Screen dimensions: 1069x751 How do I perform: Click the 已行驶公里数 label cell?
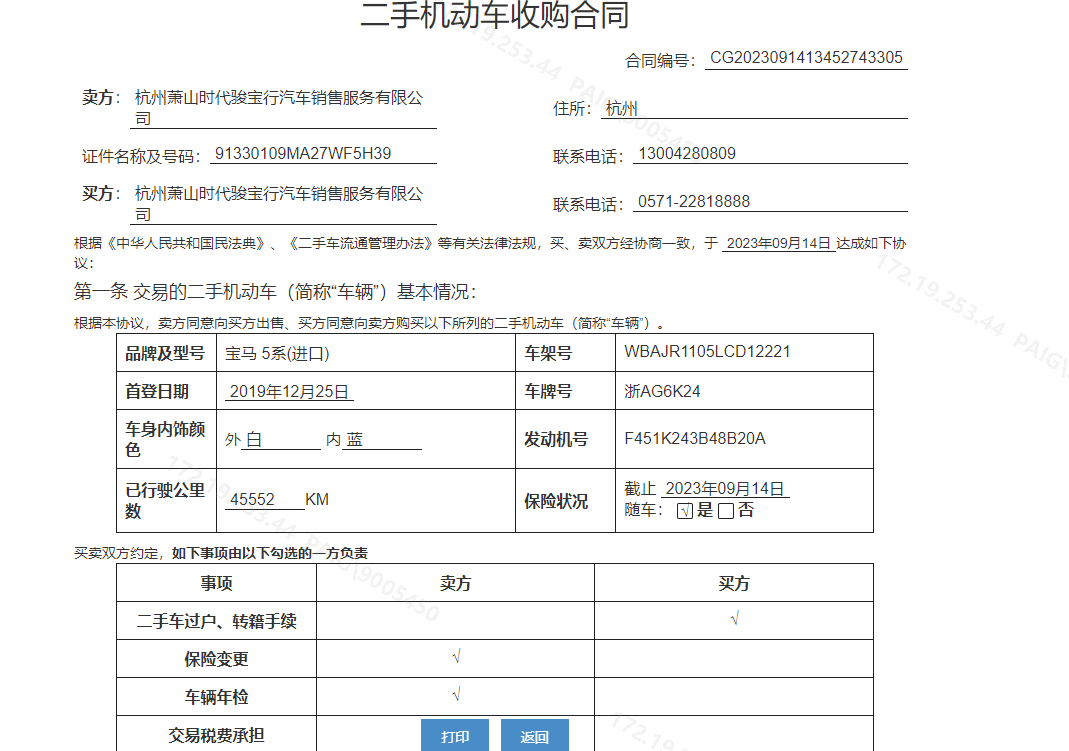pyautogui.click(x=165, y=501)
